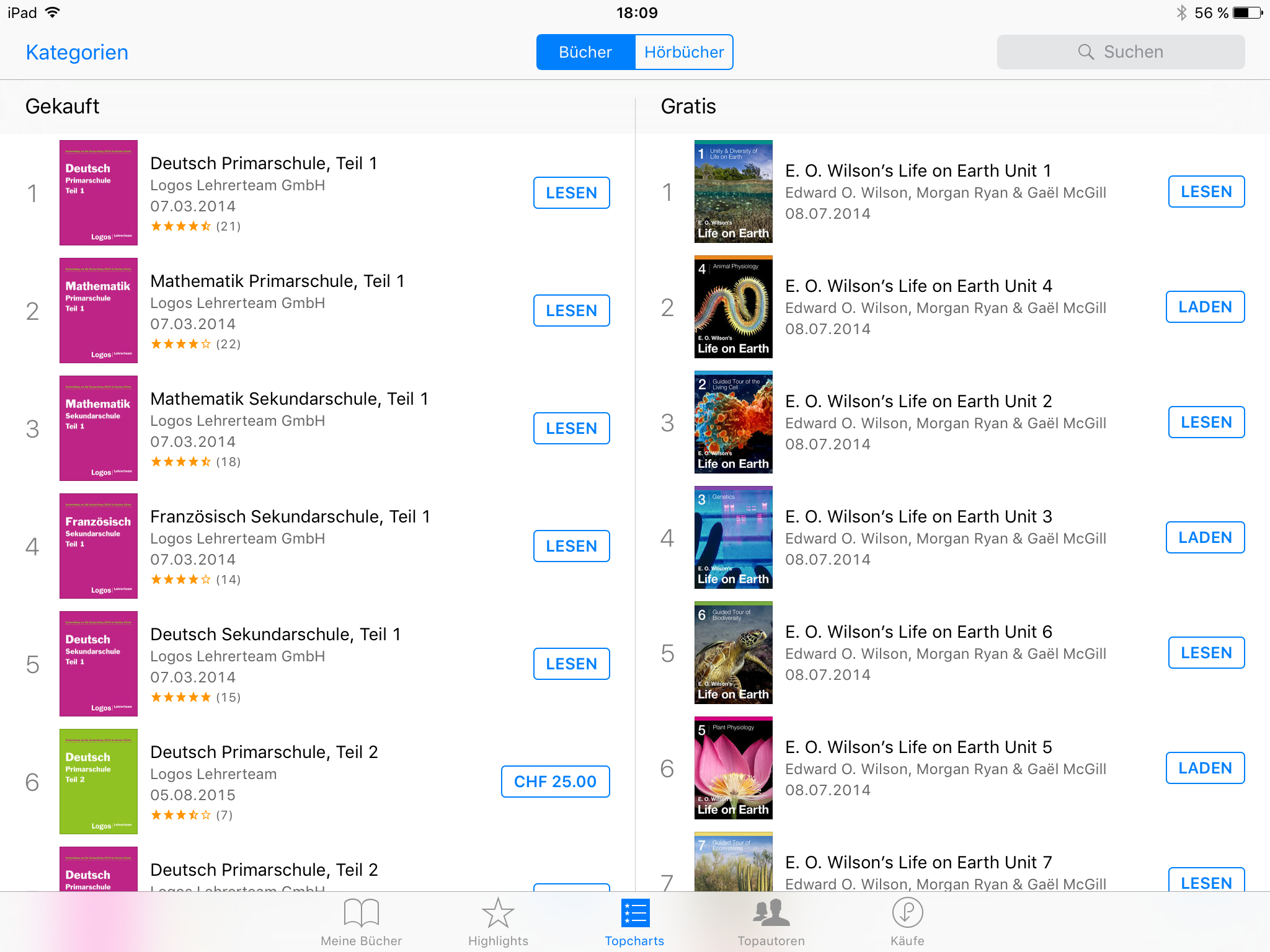Viewport: 1270px width, 952px height.
Task: Open title 'E. O. Wilson's Life on Earth Unit 1'
Action: pyautogui.click(x=918, y=170)
